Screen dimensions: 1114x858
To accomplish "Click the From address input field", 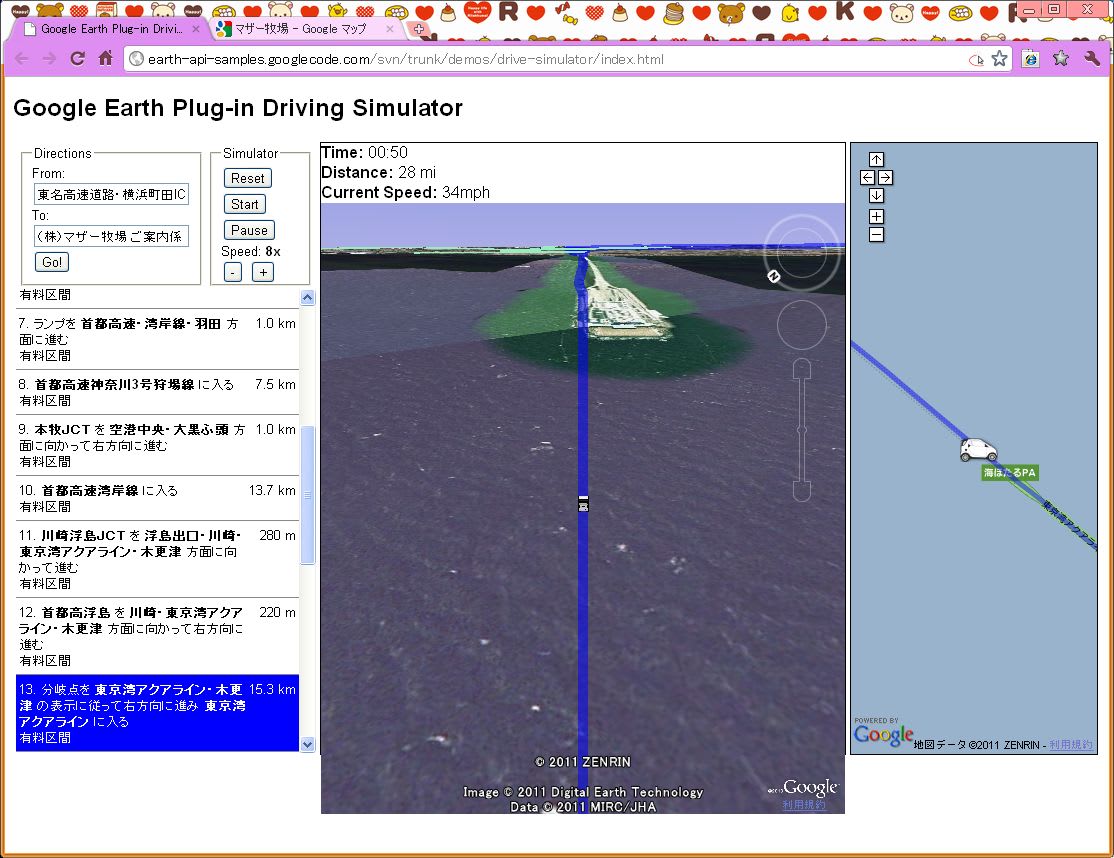I will (110, 194).
